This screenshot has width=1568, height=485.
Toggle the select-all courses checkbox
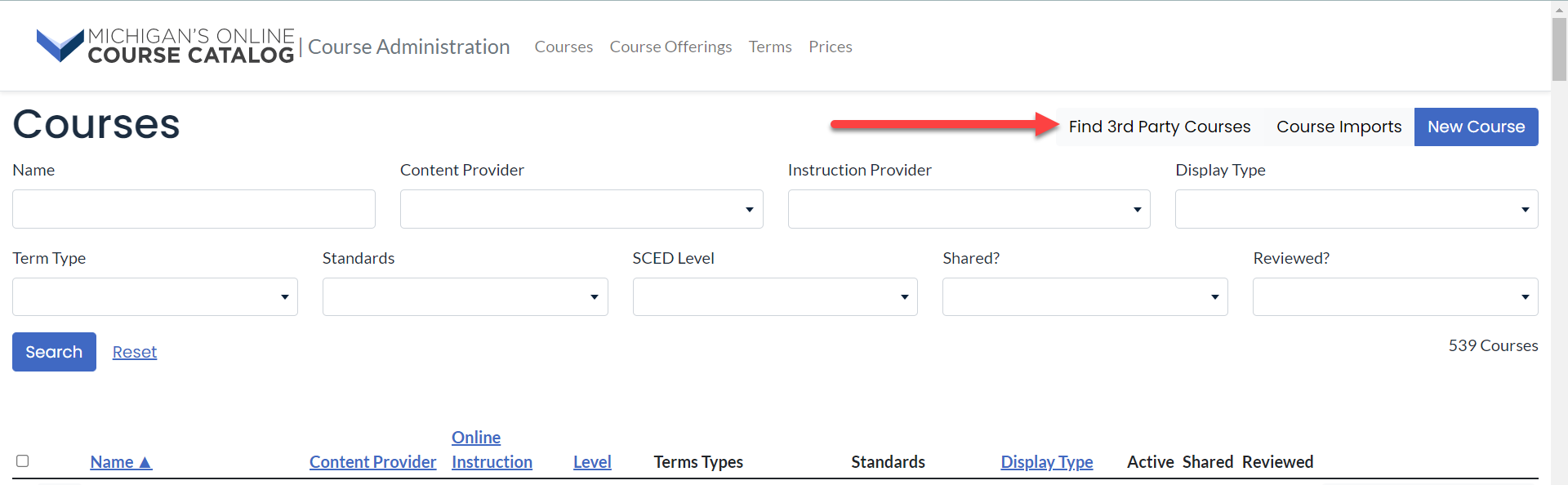pos(23,461)
